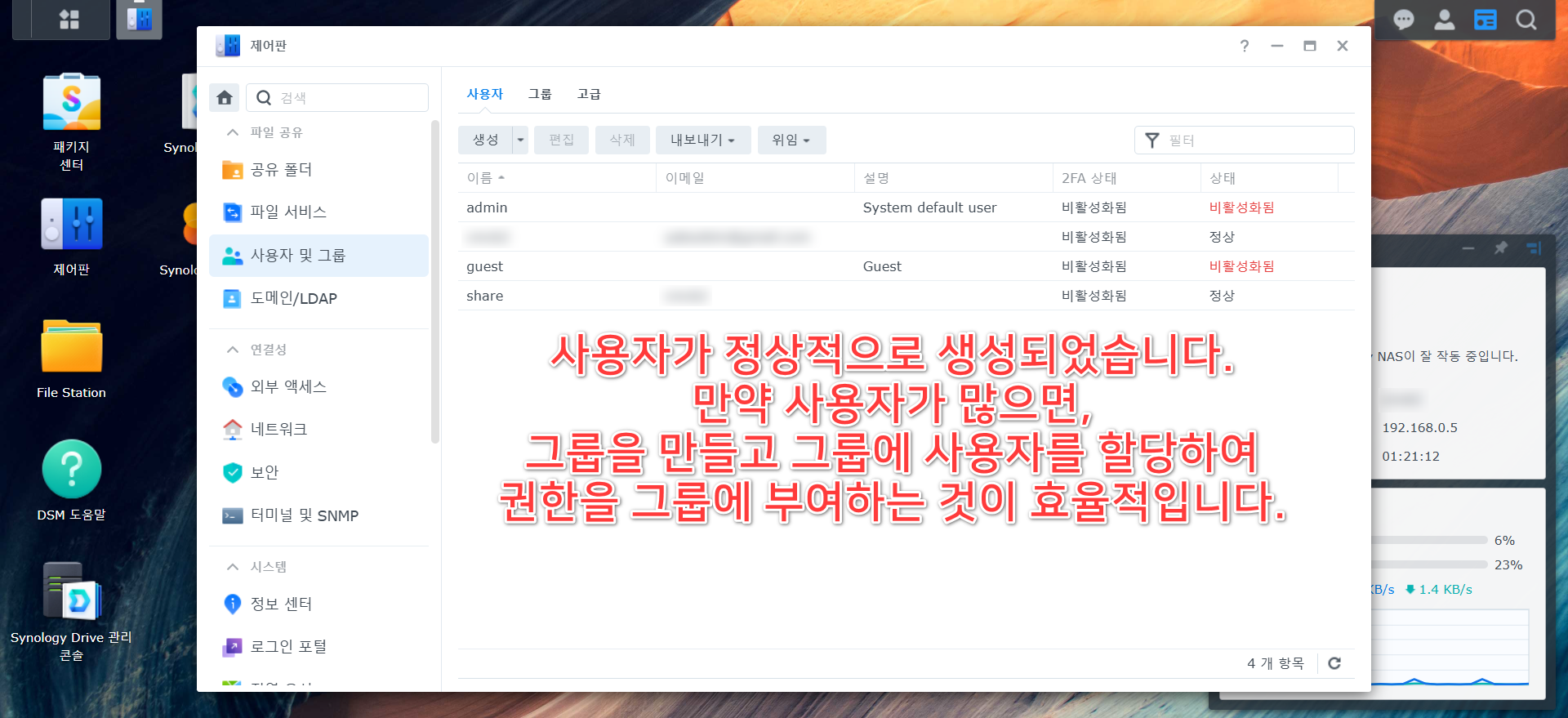The image size is (1568, 718).
Task: Open the user account options icon
Action: tap(1444, 20)
